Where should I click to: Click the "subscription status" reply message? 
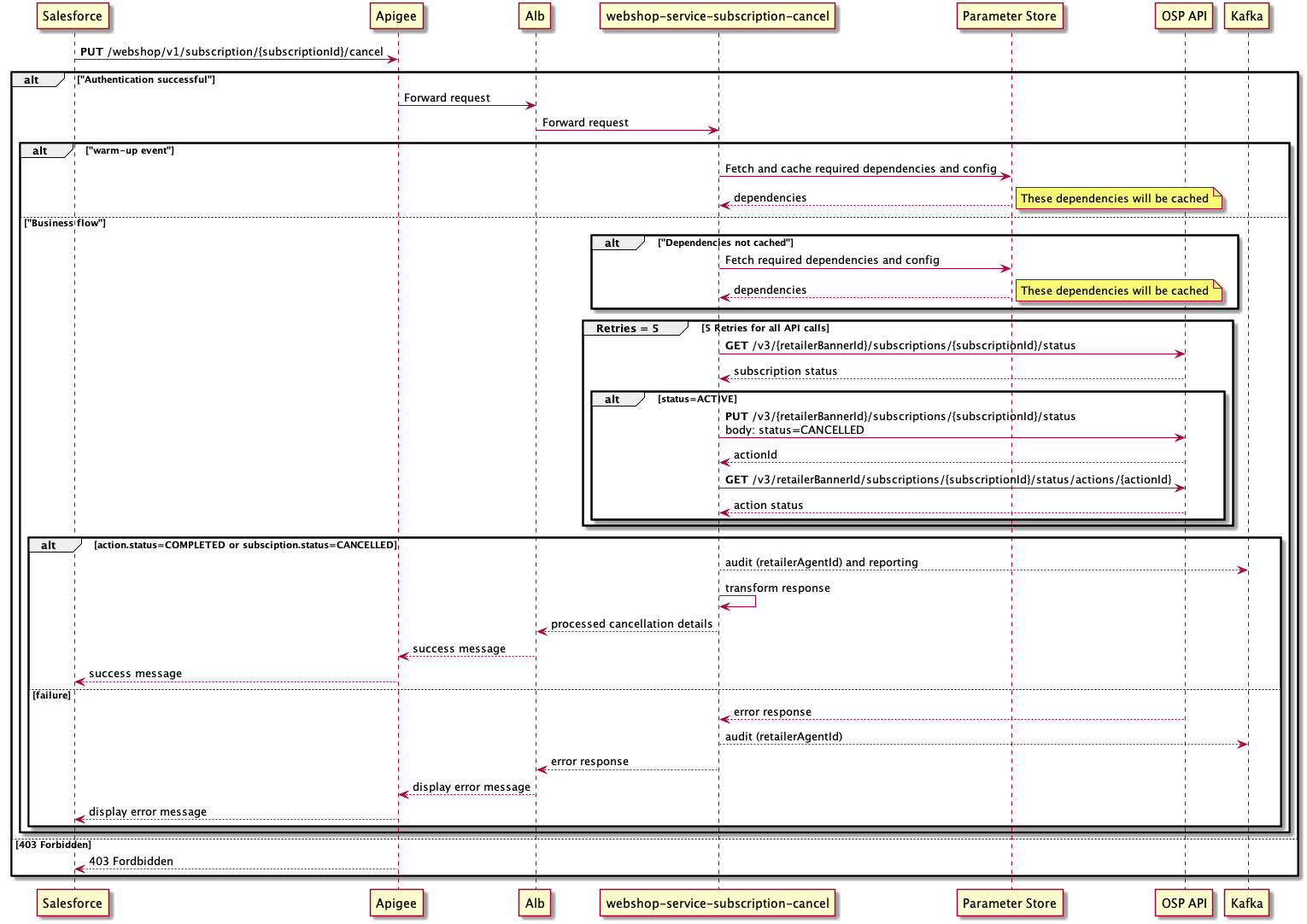[x=785, y=371]
